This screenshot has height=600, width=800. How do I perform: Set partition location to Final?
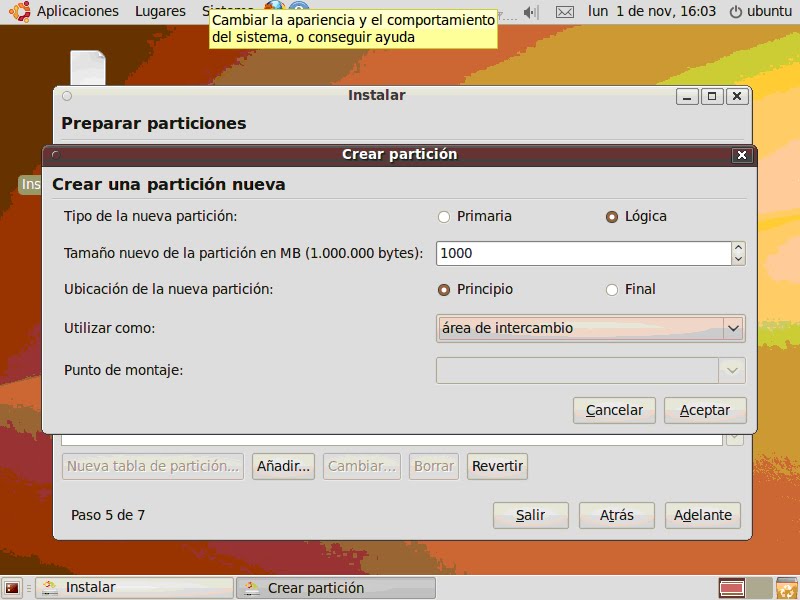(x=611, y=289)
